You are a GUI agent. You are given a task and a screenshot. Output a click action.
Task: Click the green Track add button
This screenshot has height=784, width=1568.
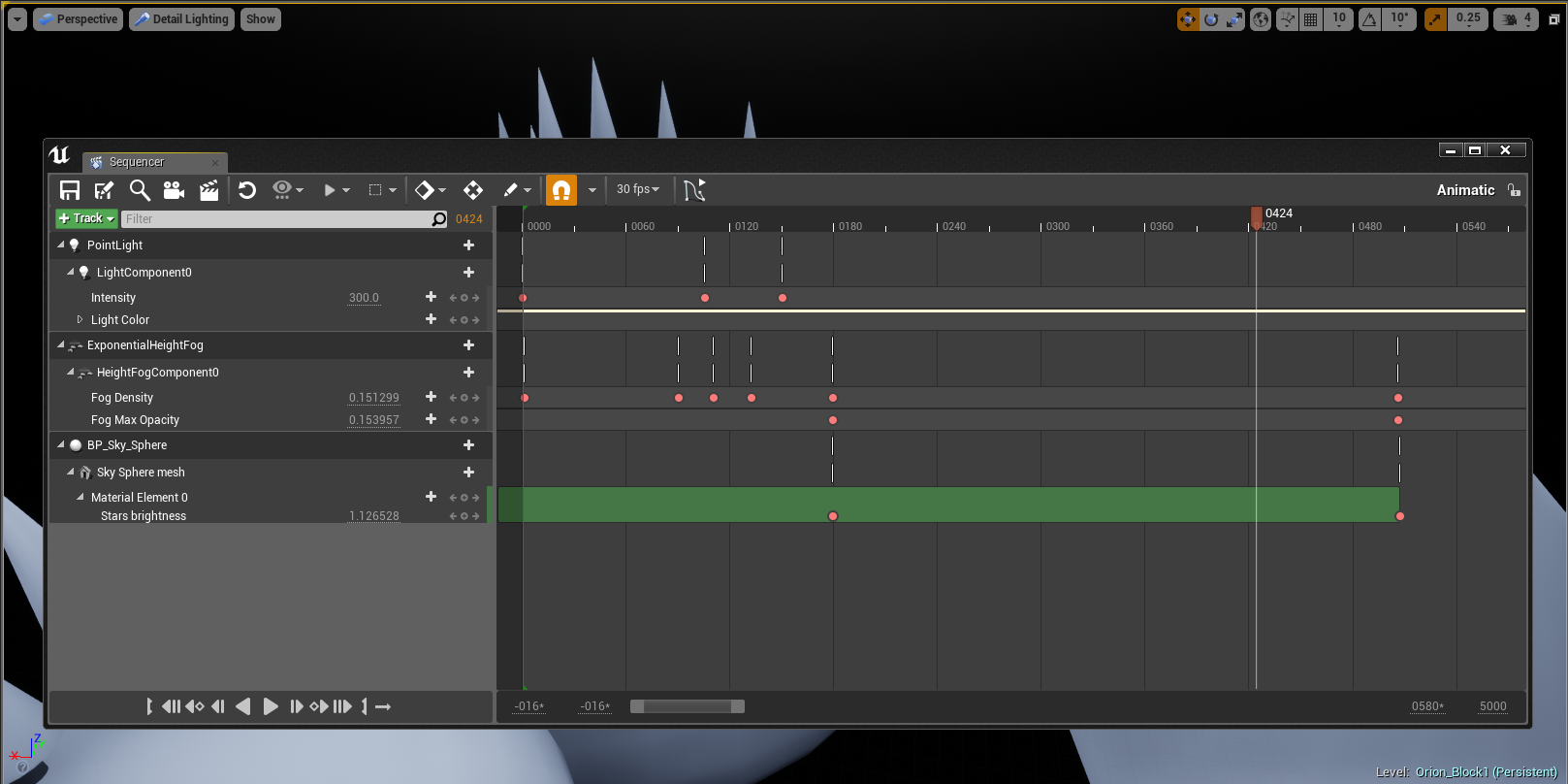(x=86, y=218)
